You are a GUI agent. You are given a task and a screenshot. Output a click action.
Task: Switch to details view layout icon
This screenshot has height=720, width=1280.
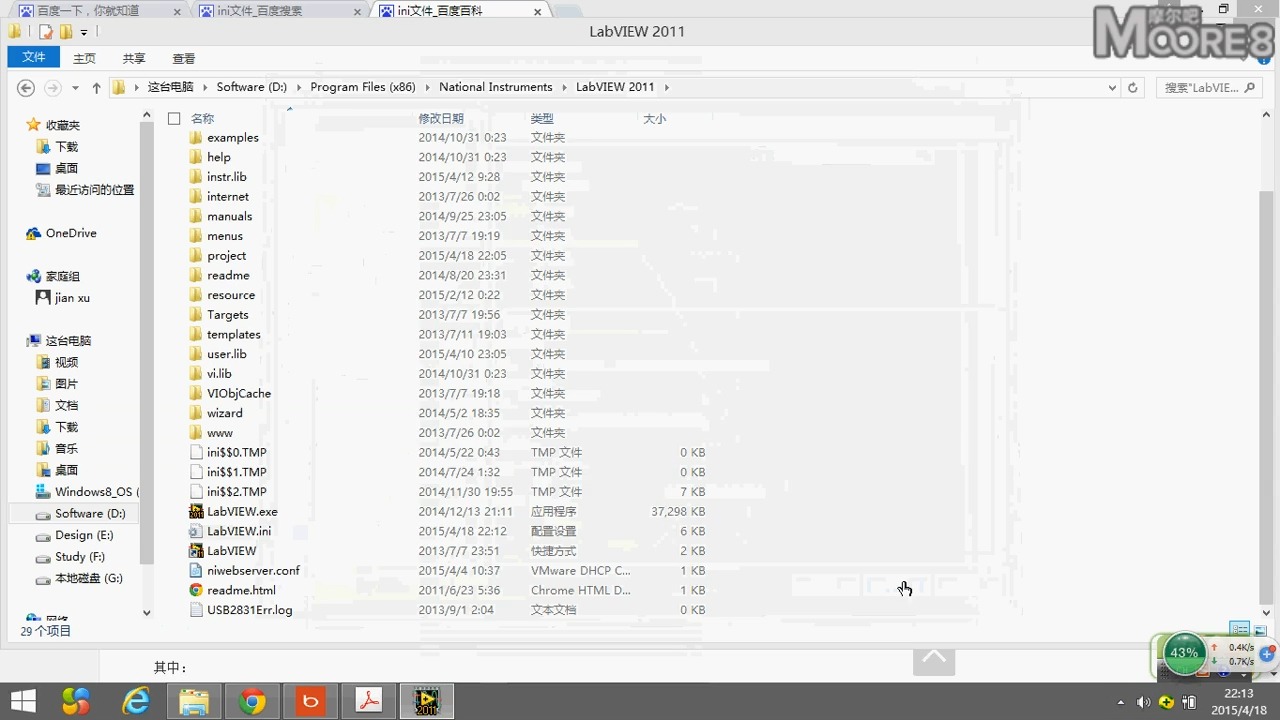[1240, 630]
